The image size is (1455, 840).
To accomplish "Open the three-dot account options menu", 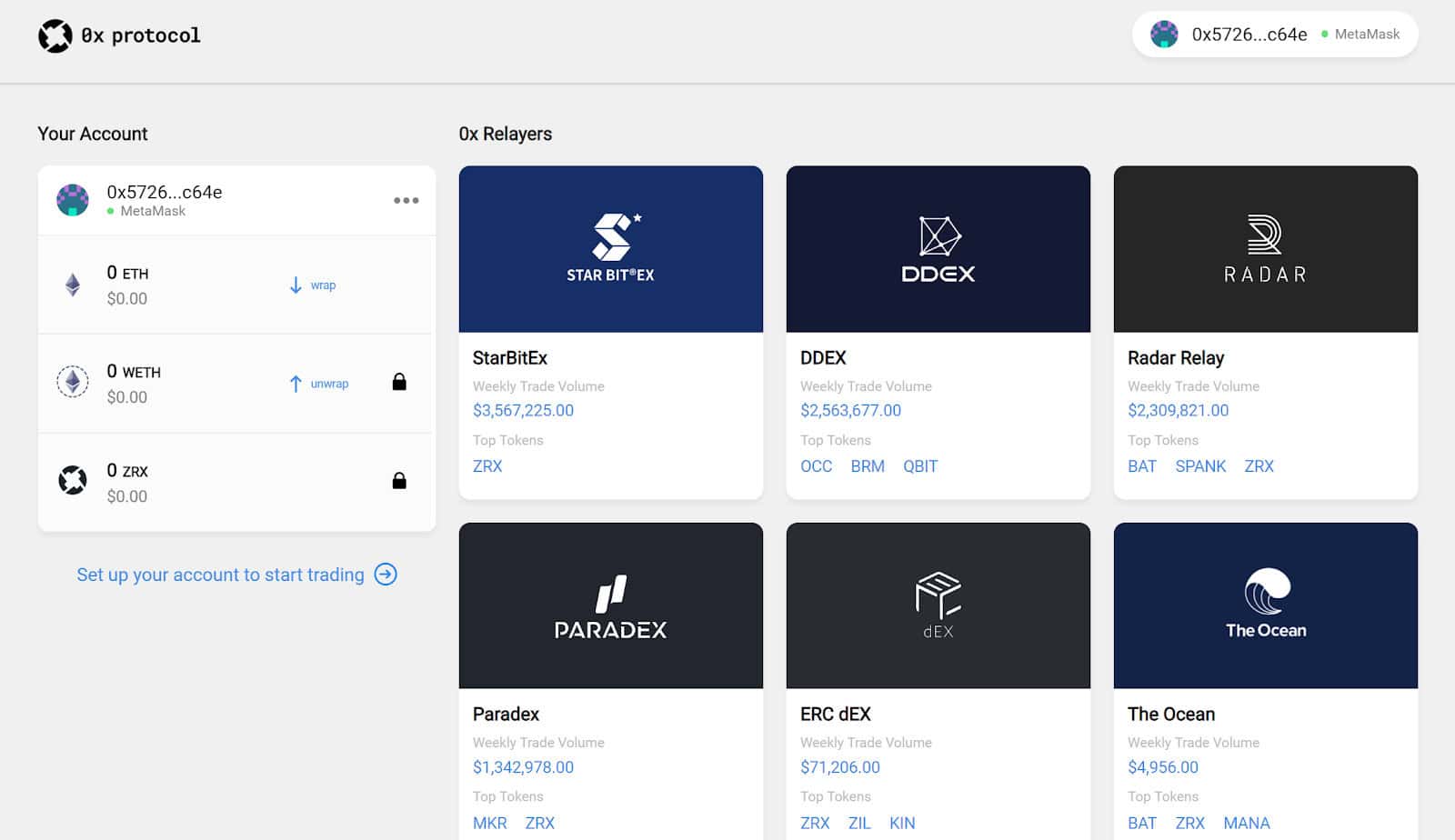I will click(x=406, y=201).
